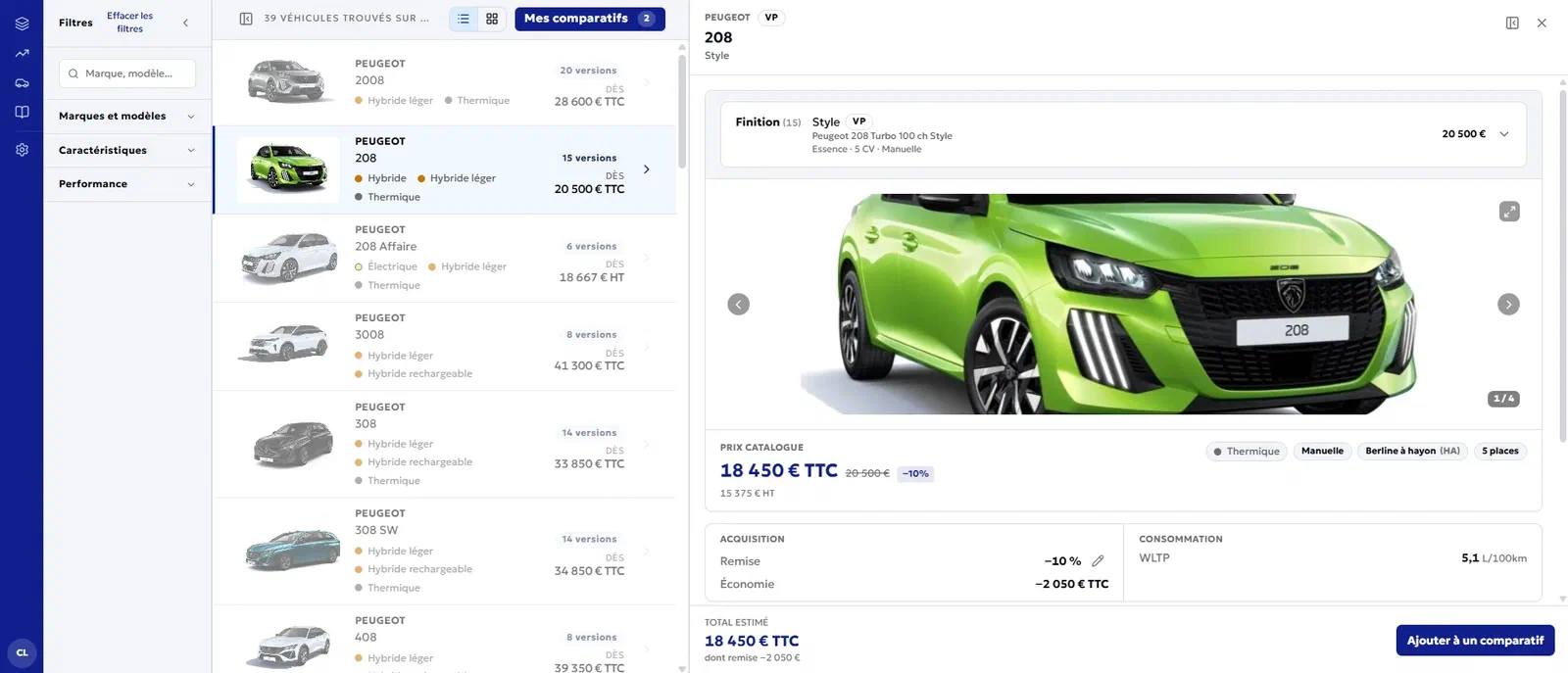
Task: Click the 1 / 4 image counter
Action: (1503, 399)
